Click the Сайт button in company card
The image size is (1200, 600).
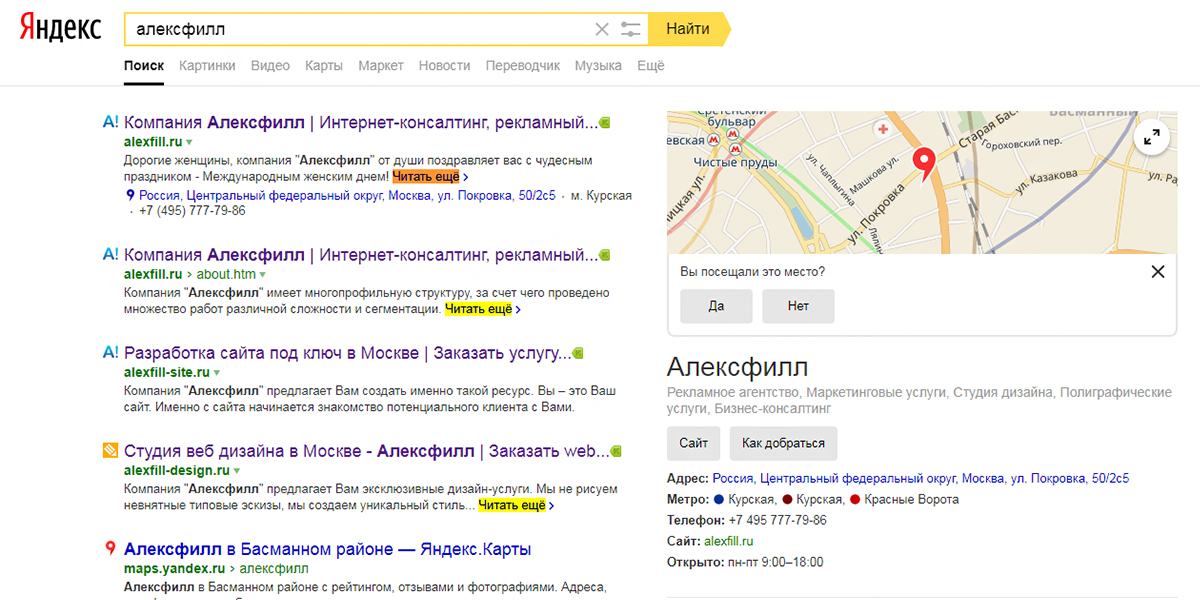693,443
